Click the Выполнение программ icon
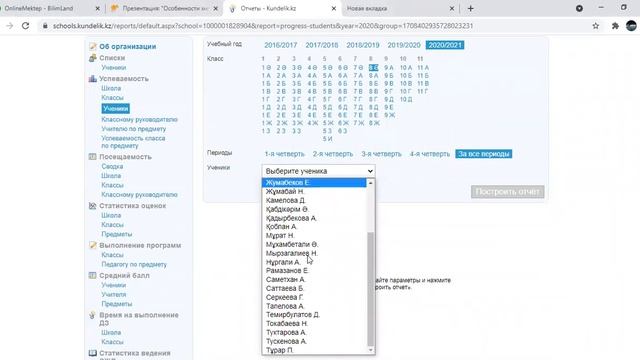The height and width of the screenshot is (360, 640). [93, 245]
